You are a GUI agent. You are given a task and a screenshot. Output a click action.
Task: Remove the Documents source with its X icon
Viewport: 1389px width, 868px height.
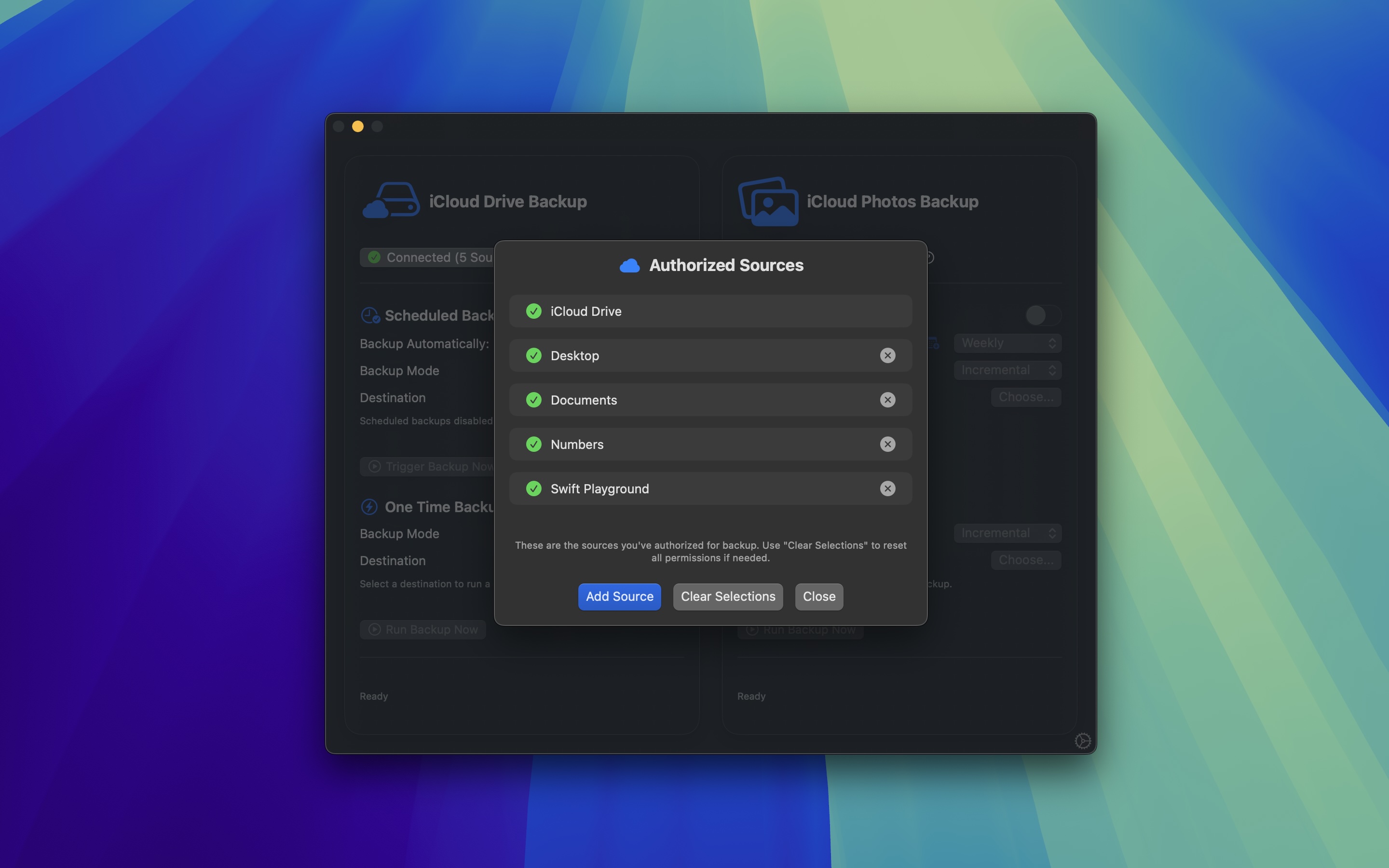(887, 400)
